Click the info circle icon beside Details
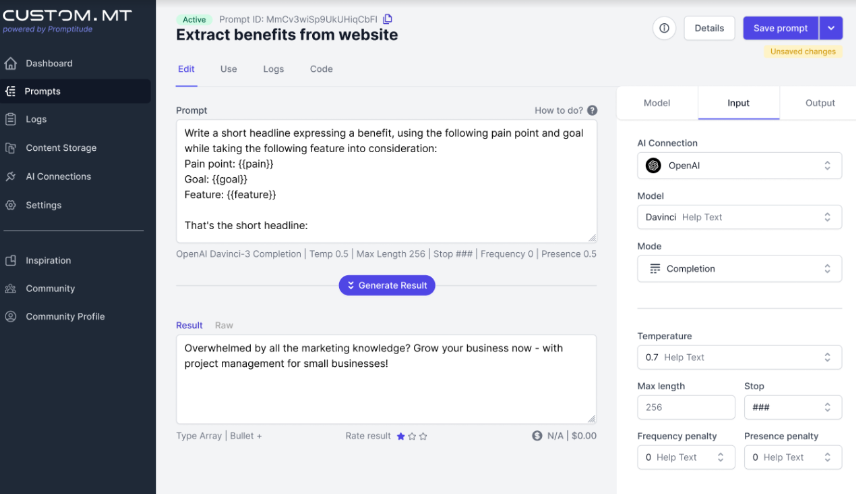The image size is (856, 494). click(x=664, y=28)
